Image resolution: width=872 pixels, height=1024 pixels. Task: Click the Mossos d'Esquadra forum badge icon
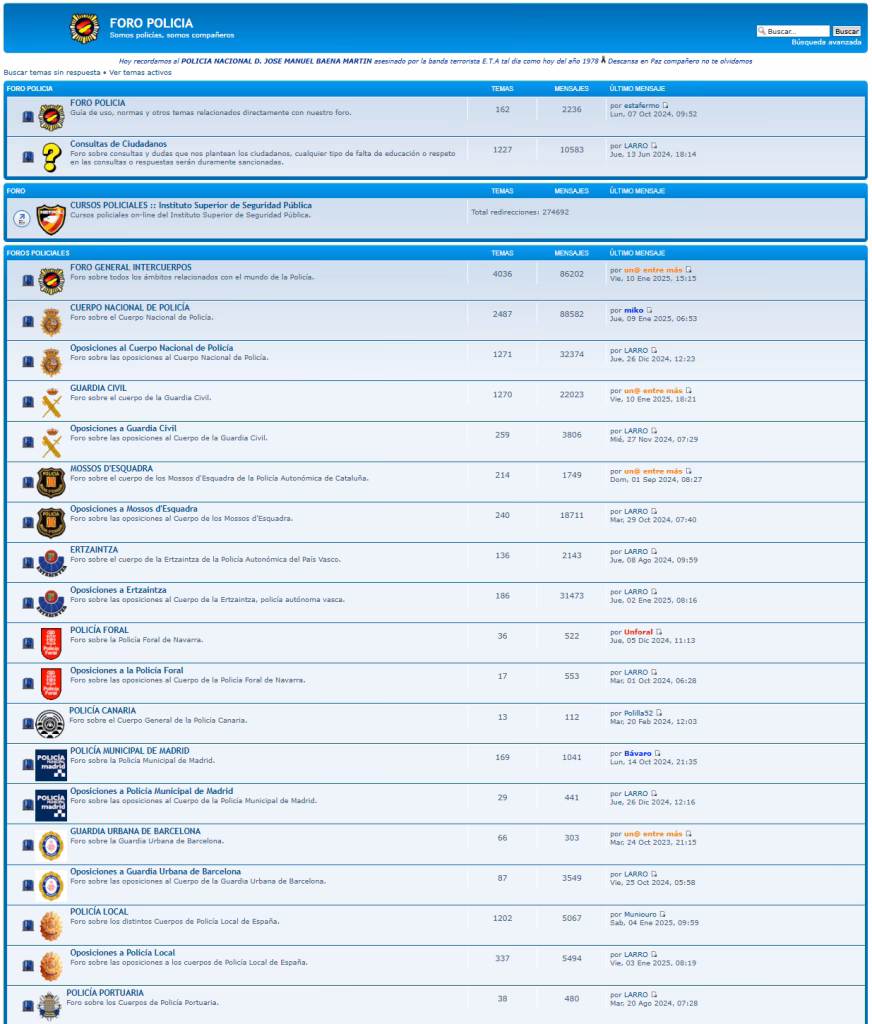click(50, 482)
